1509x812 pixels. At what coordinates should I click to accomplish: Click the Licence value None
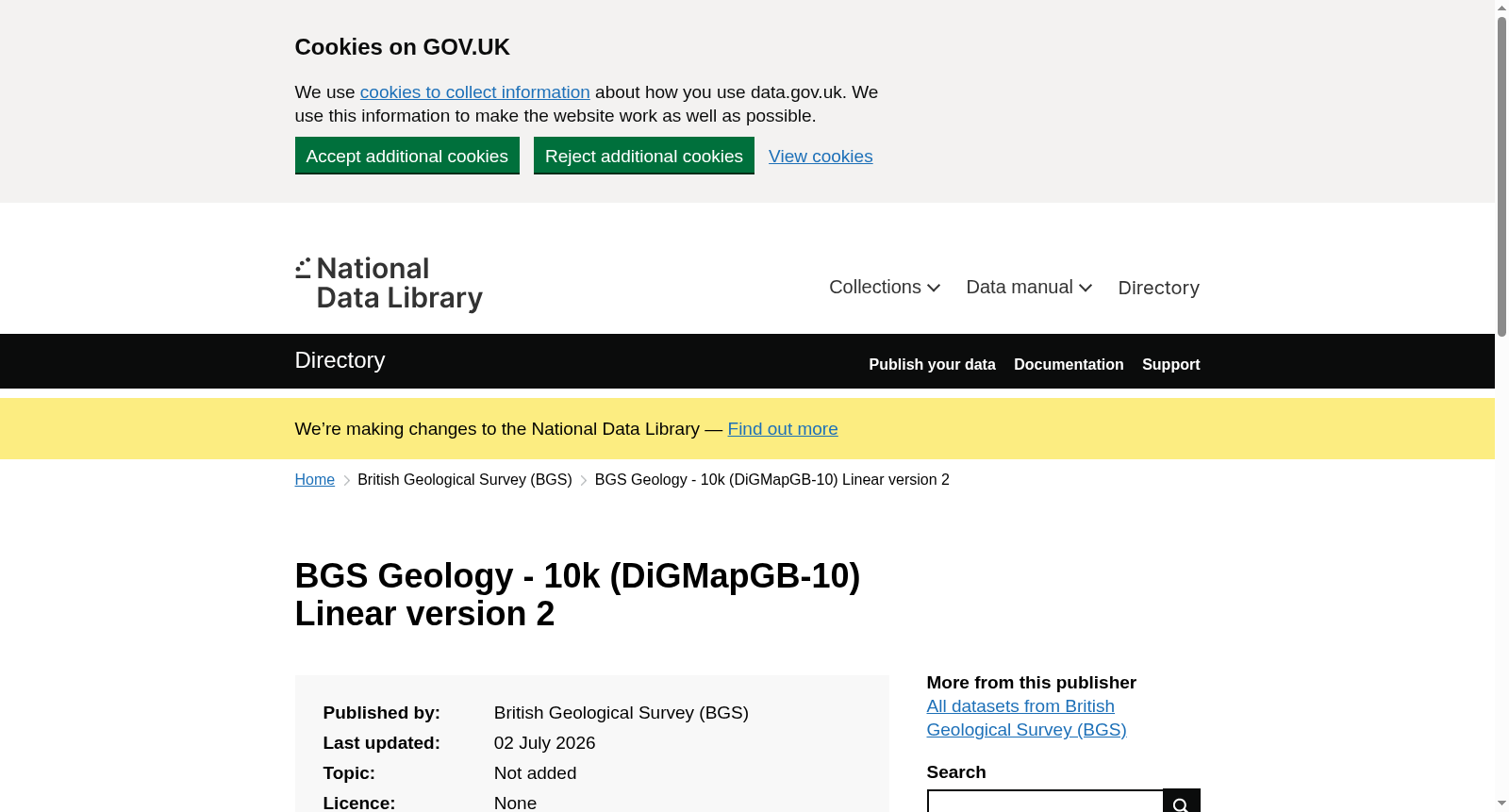click(515, 803)
